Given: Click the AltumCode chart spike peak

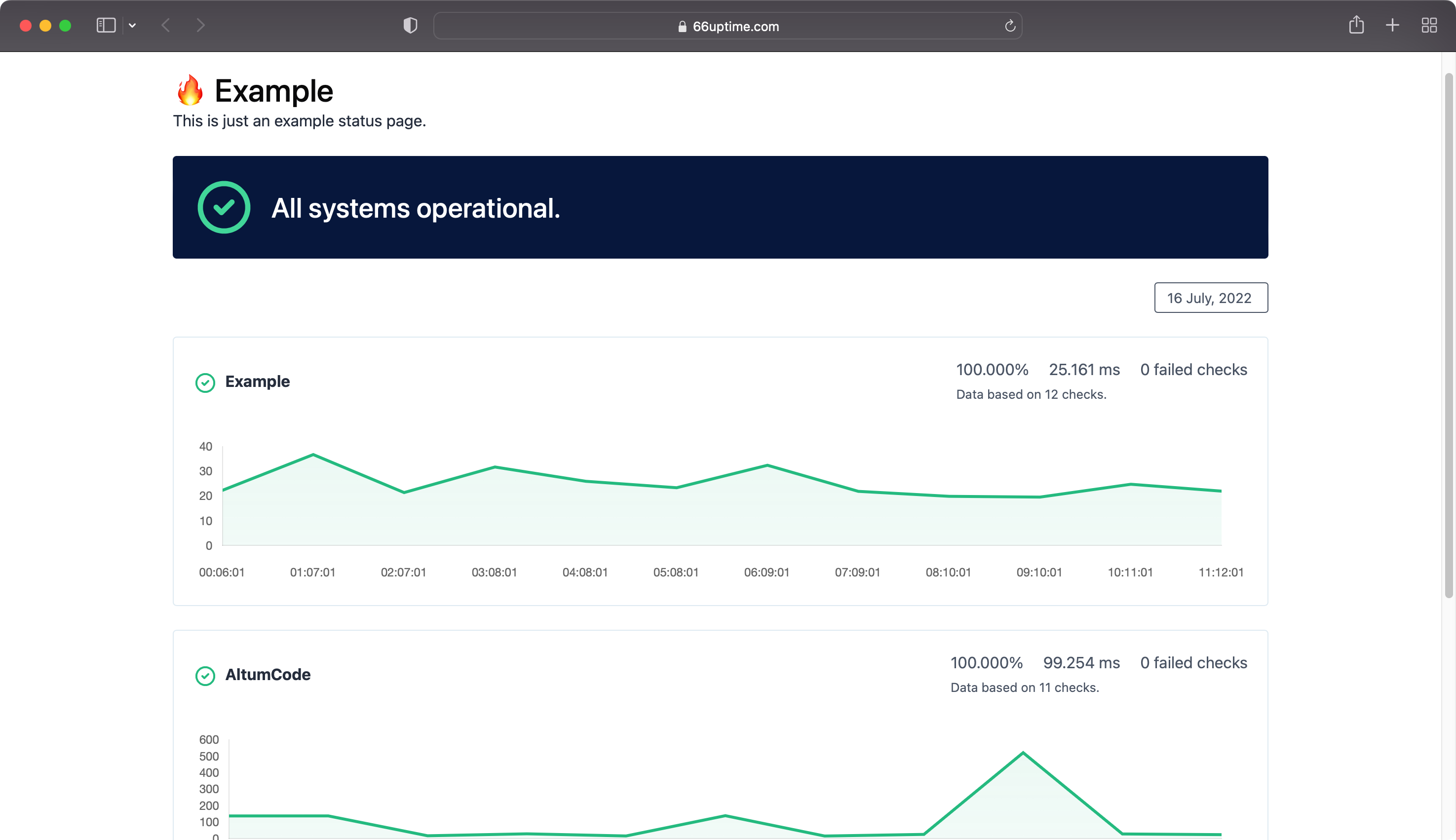Looking at the screenshot, I should [1023, 753].
